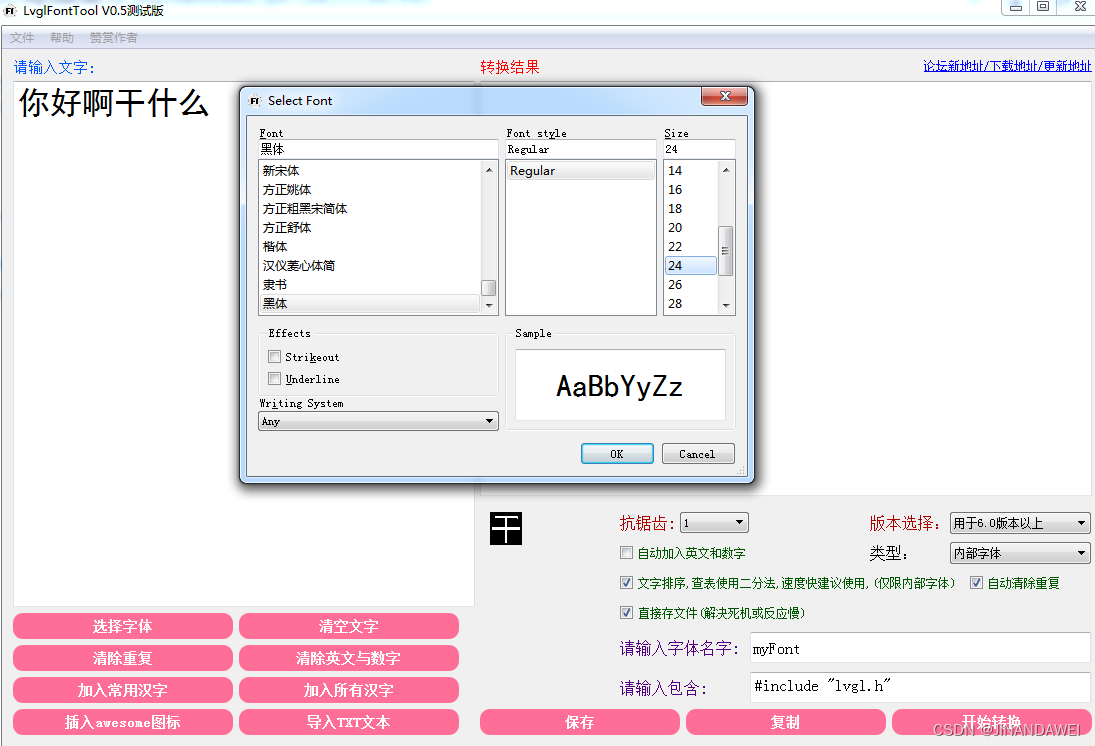Click the 保存 button
Viewport: 1095px width, 746px height.
pos(580,722)
